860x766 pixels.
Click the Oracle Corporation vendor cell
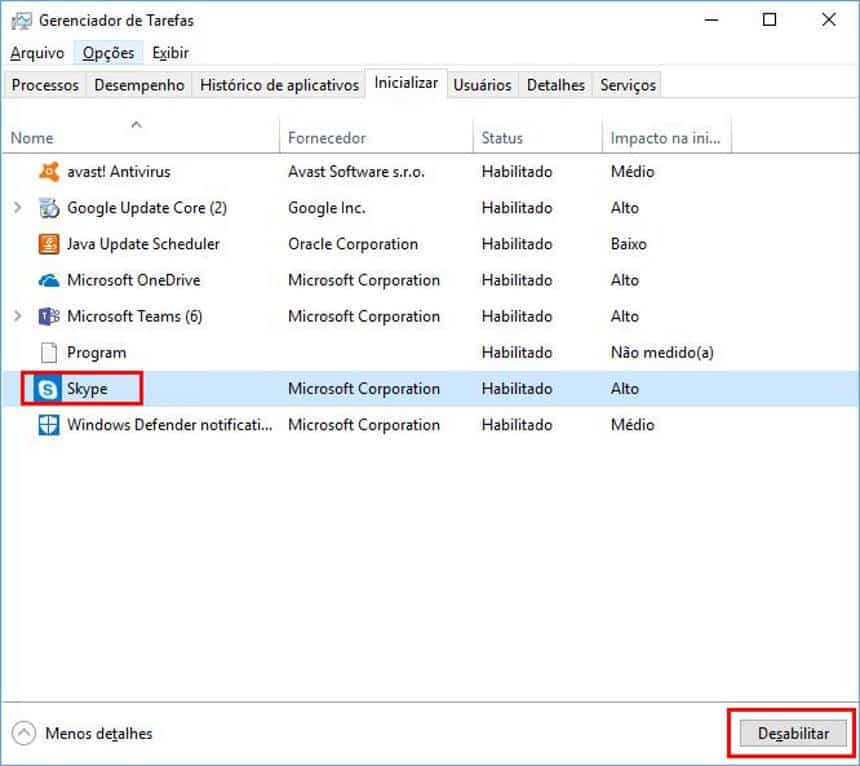pyautogui.click(x=353, y=244)
